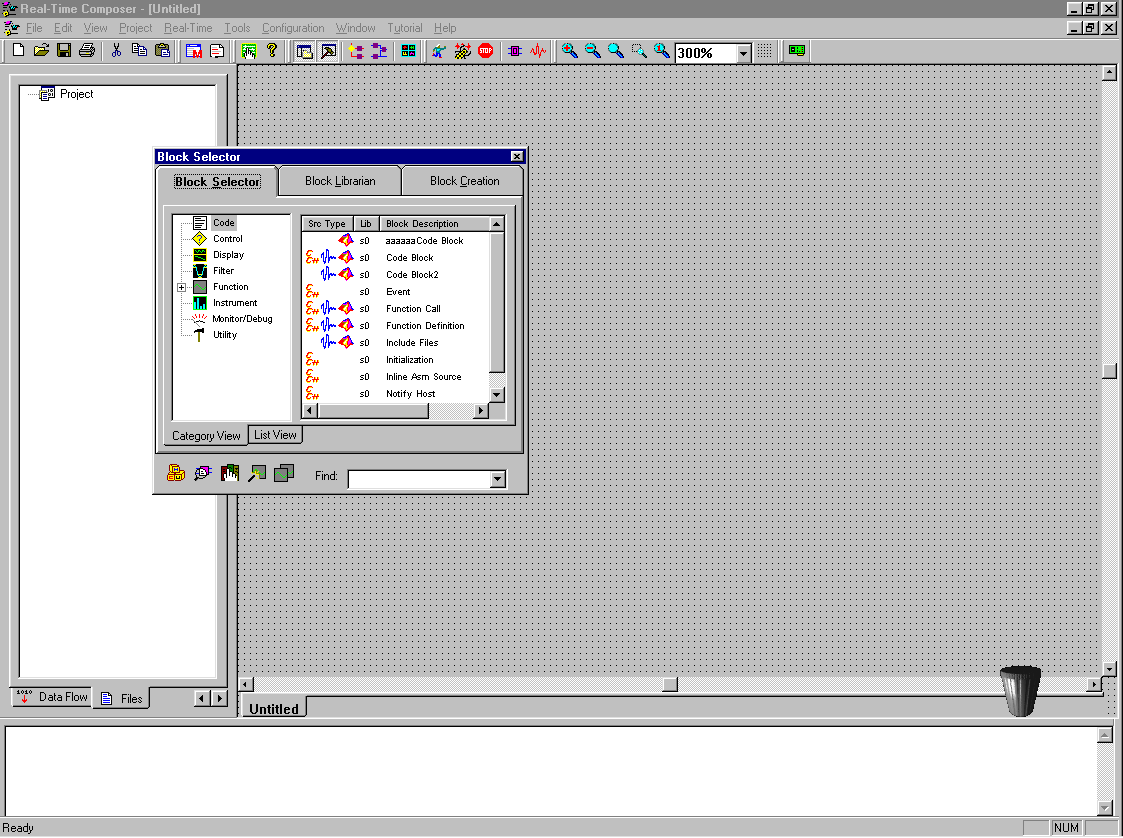
Task: Open the Tutorial menu
Action: click(x=405, y=28)
